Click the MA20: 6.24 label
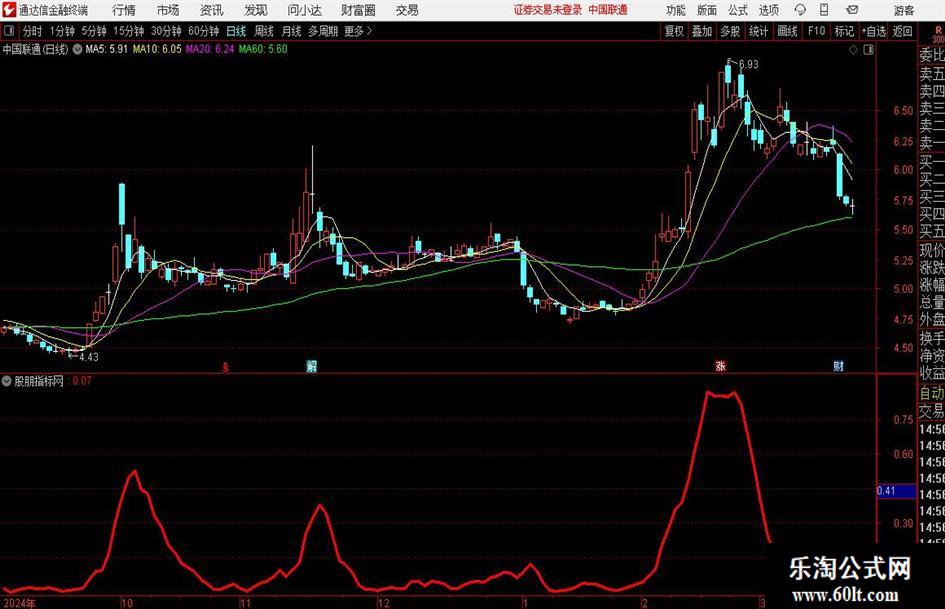The image size is (945, 609). [x=210, y=49]
